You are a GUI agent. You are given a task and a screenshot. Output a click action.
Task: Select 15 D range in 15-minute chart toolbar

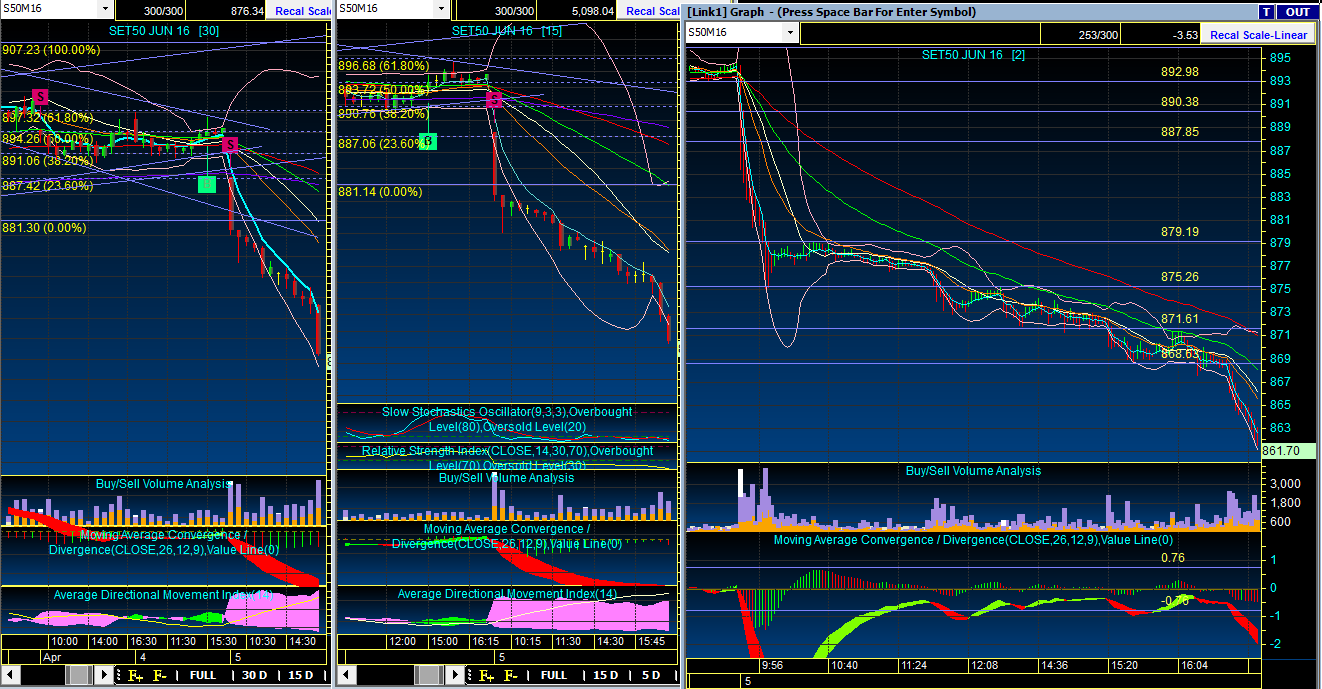(606, 675)
